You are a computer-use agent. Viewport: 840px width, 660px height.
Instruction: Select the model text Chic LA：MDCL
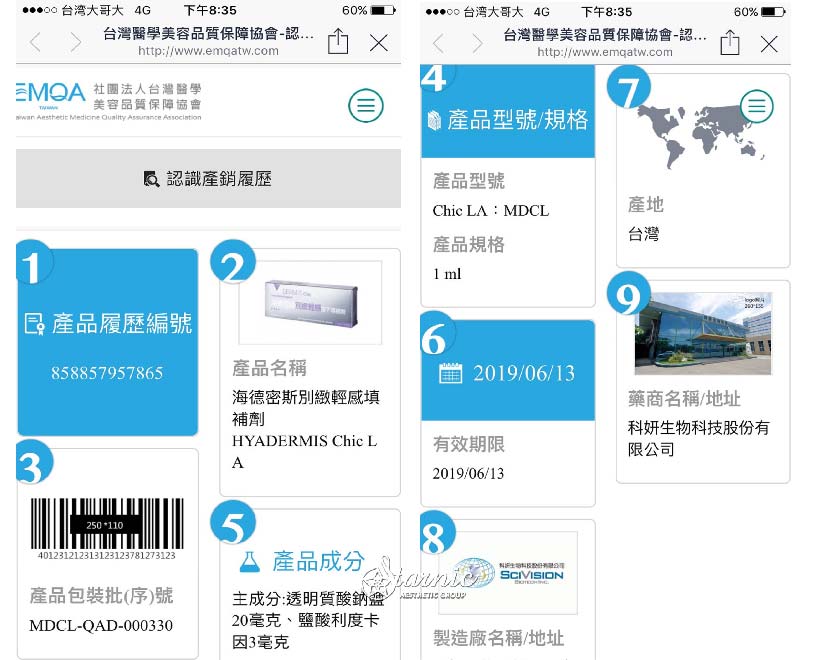coord(491,211)
